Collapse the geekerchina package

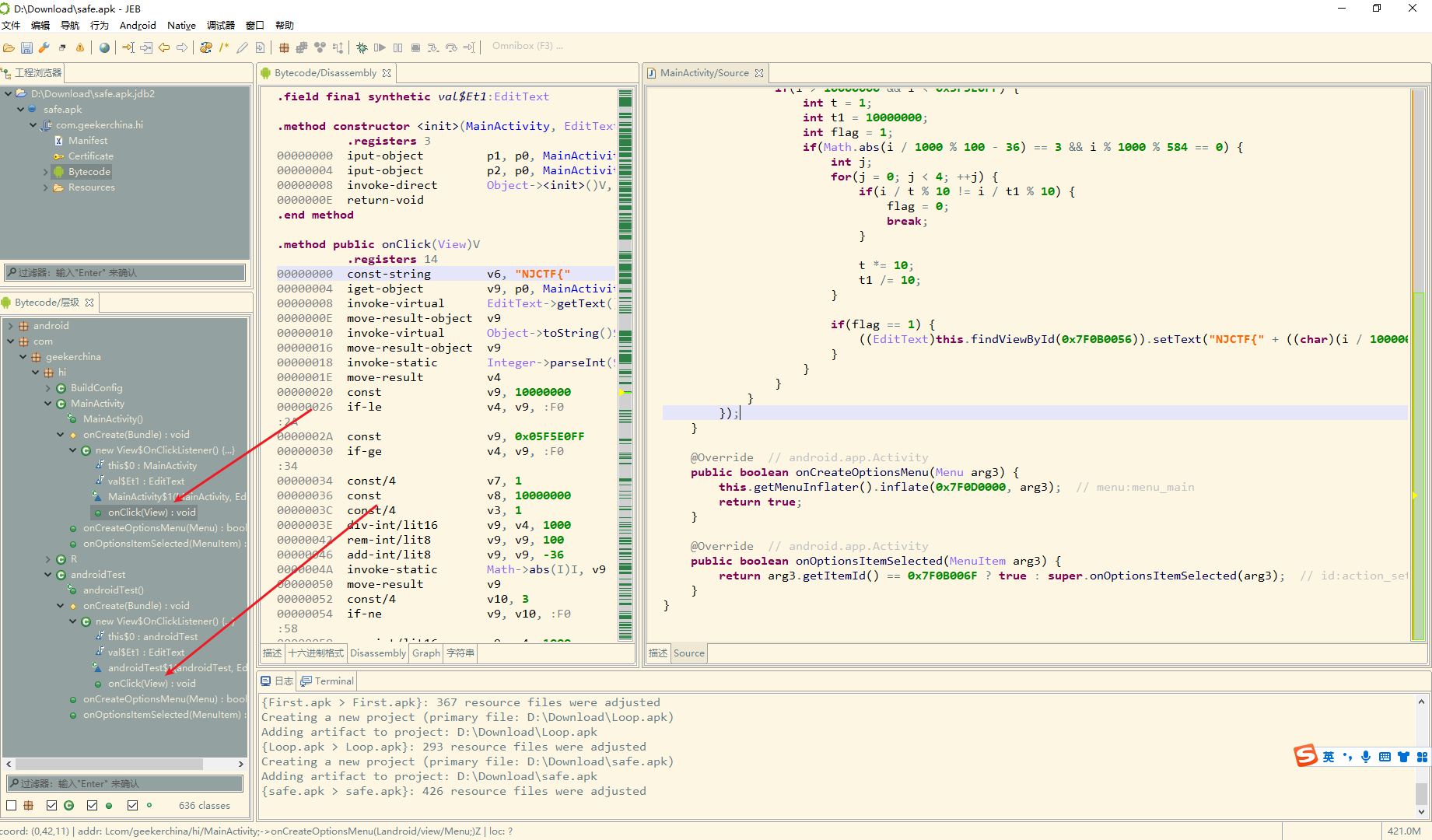click(x=23, y=356)
